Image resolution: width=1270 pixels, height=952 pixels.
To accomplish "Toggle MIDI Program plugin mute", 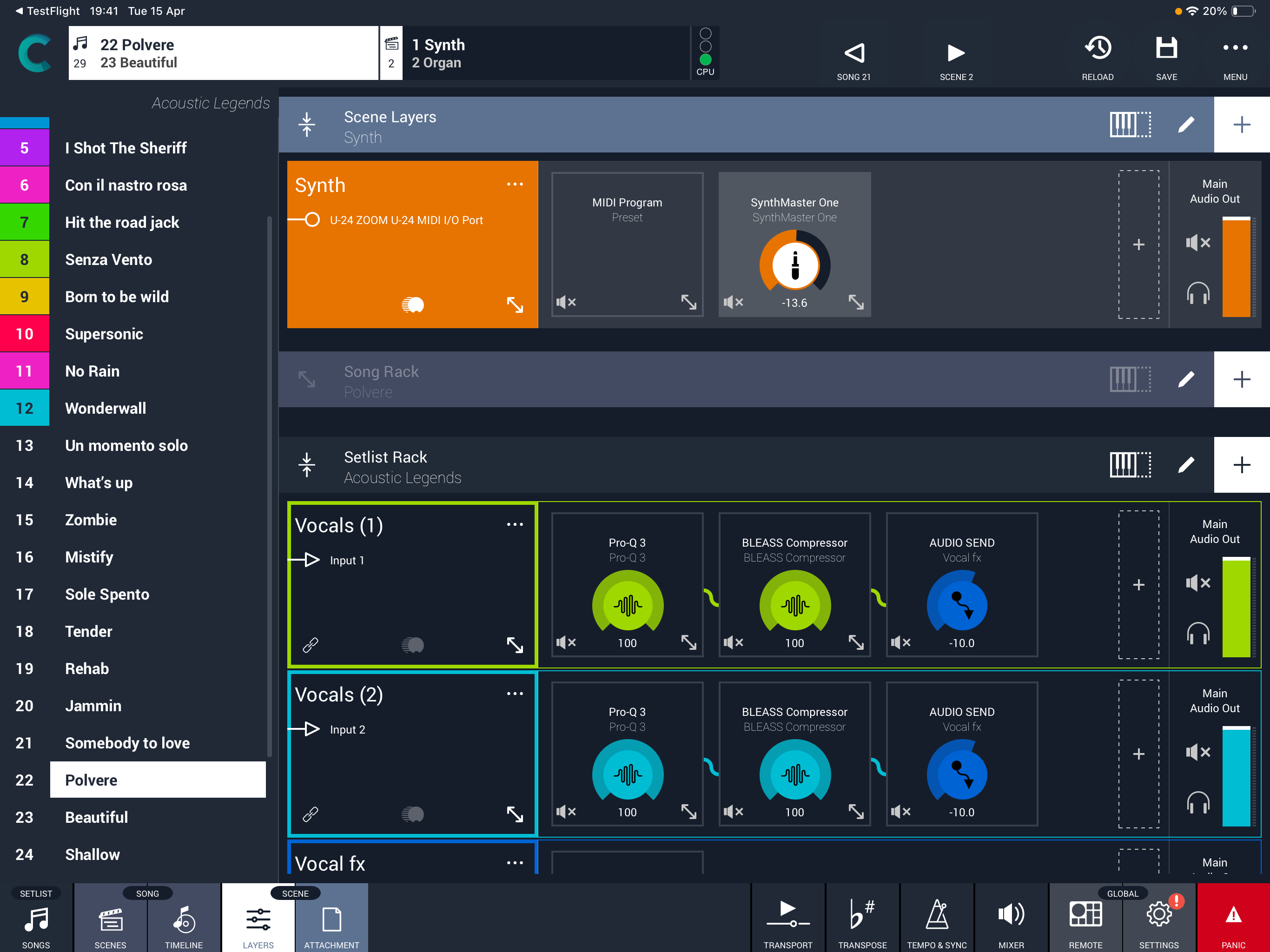I will point(566,301).
